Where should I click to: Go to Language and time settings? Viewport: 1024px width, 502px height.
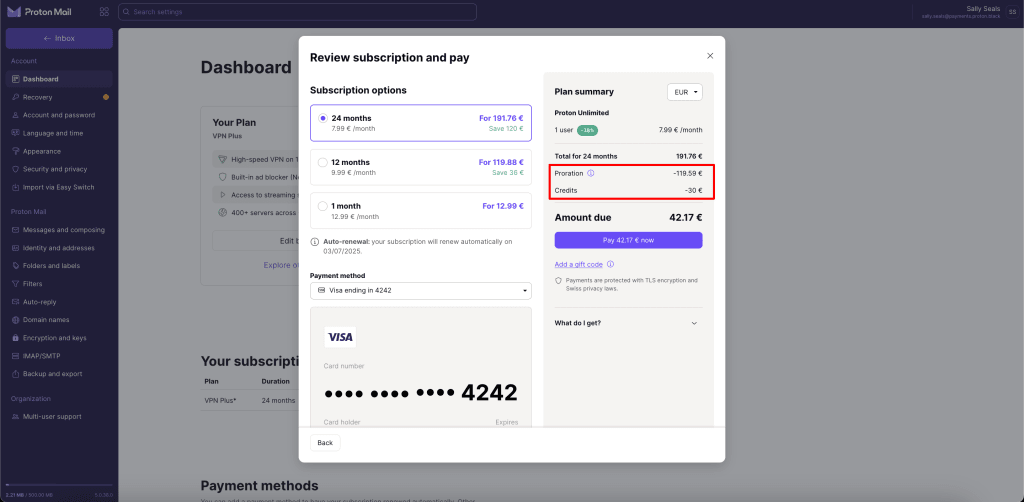pos(59,133)
